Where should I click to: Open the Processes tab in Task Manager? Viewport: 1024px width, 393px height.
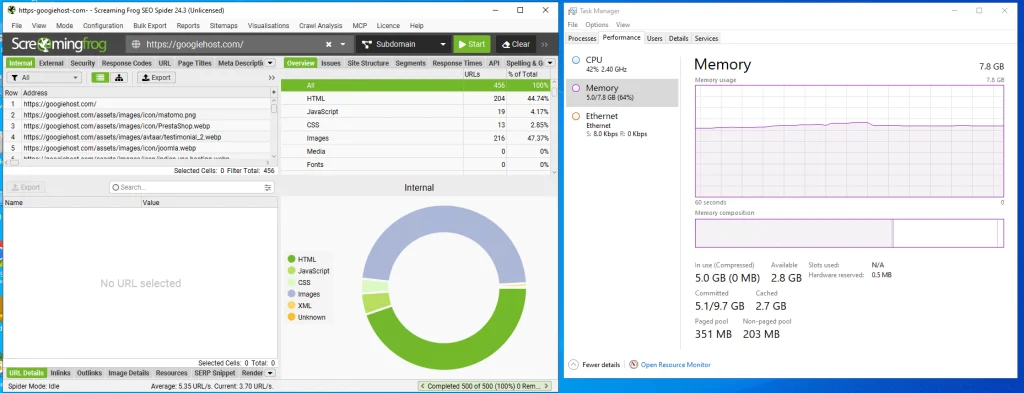pos(582,39)
